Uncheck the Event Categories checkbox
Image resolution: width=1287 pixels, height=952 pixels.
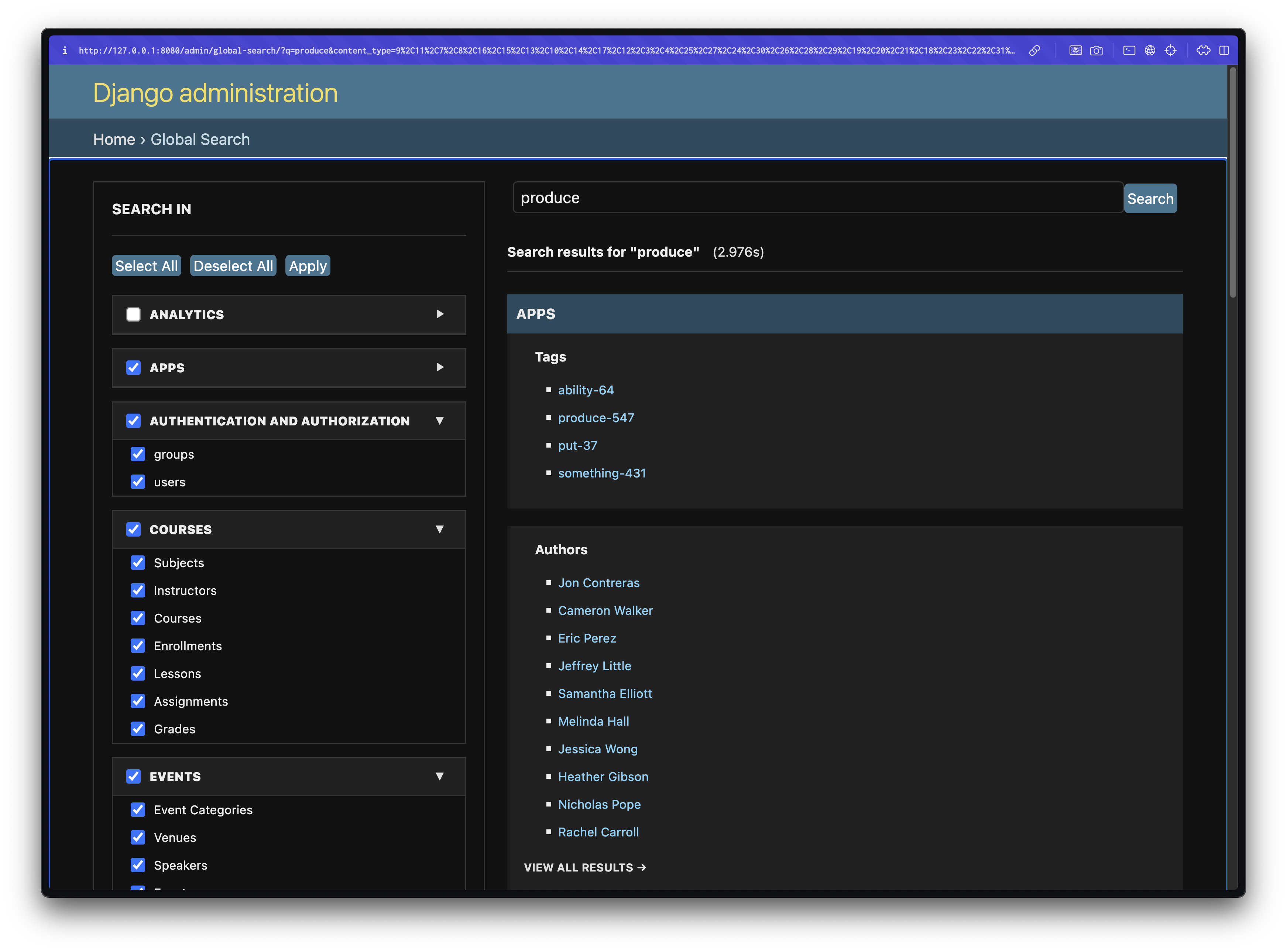[x=138, y=810]
